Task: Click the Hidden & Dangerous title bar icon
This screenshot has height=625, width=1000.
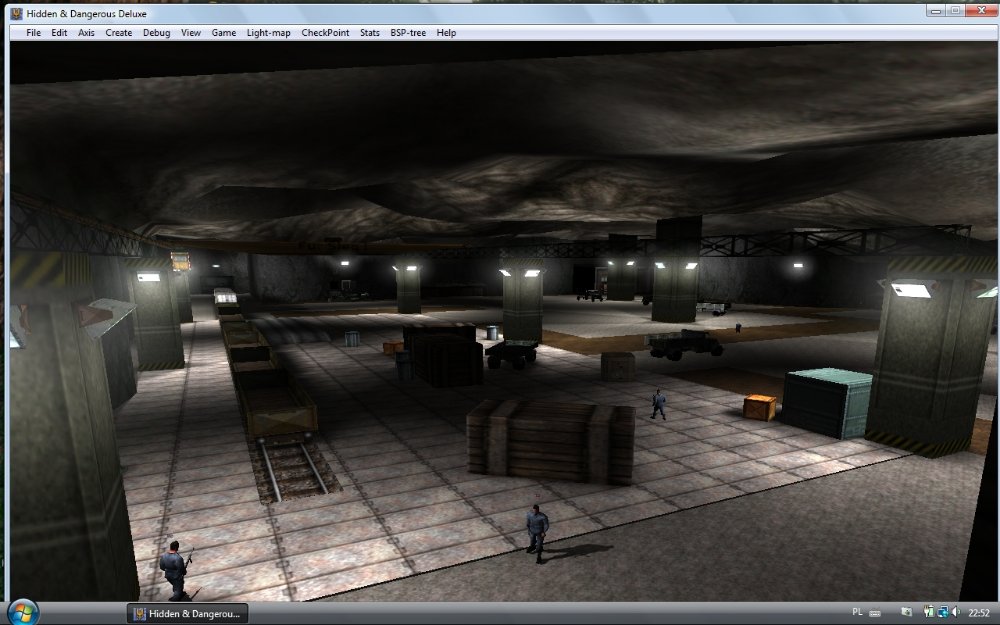Action: [17, 13]
